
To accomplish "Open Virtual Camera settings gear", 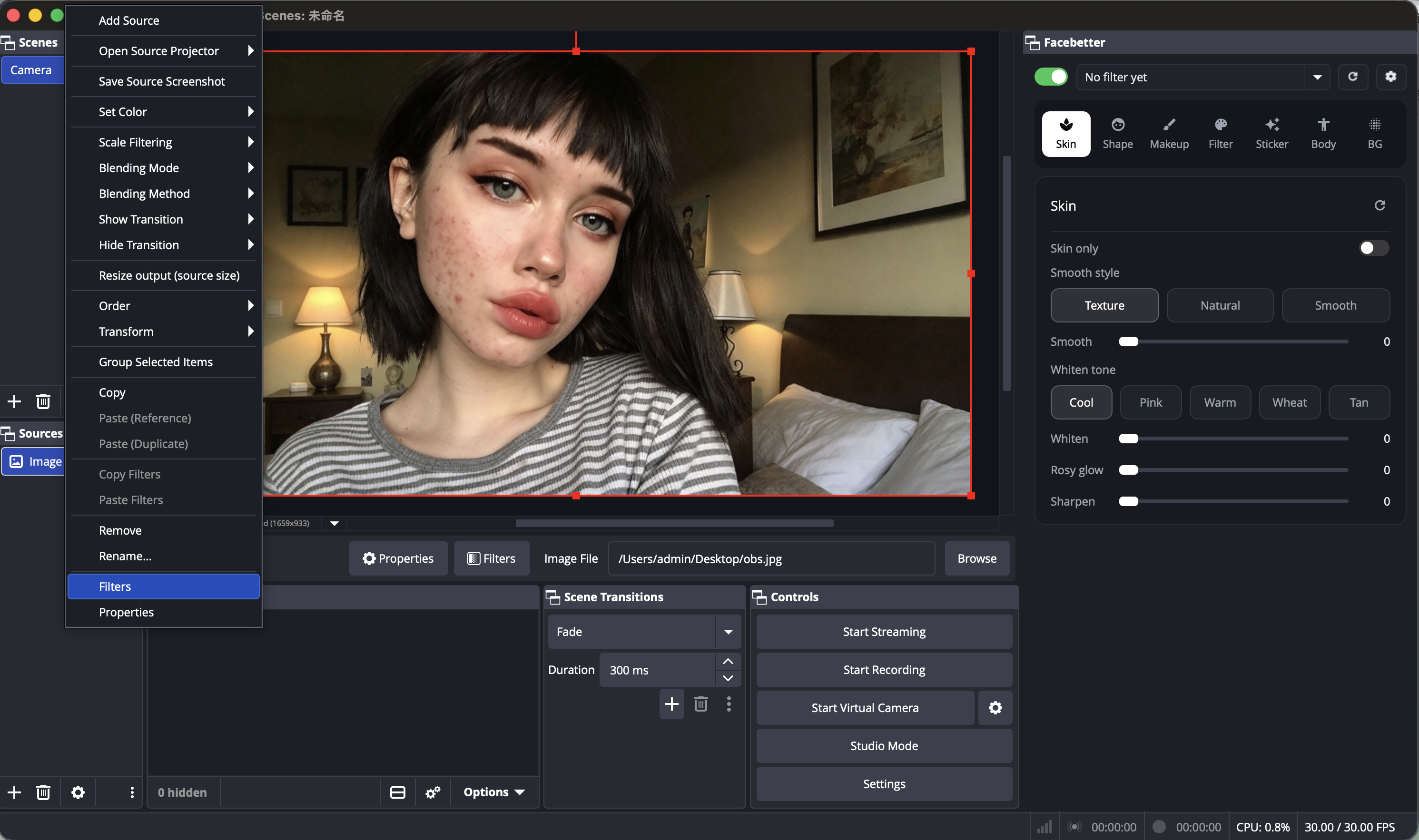I will (x=995, y=708).
